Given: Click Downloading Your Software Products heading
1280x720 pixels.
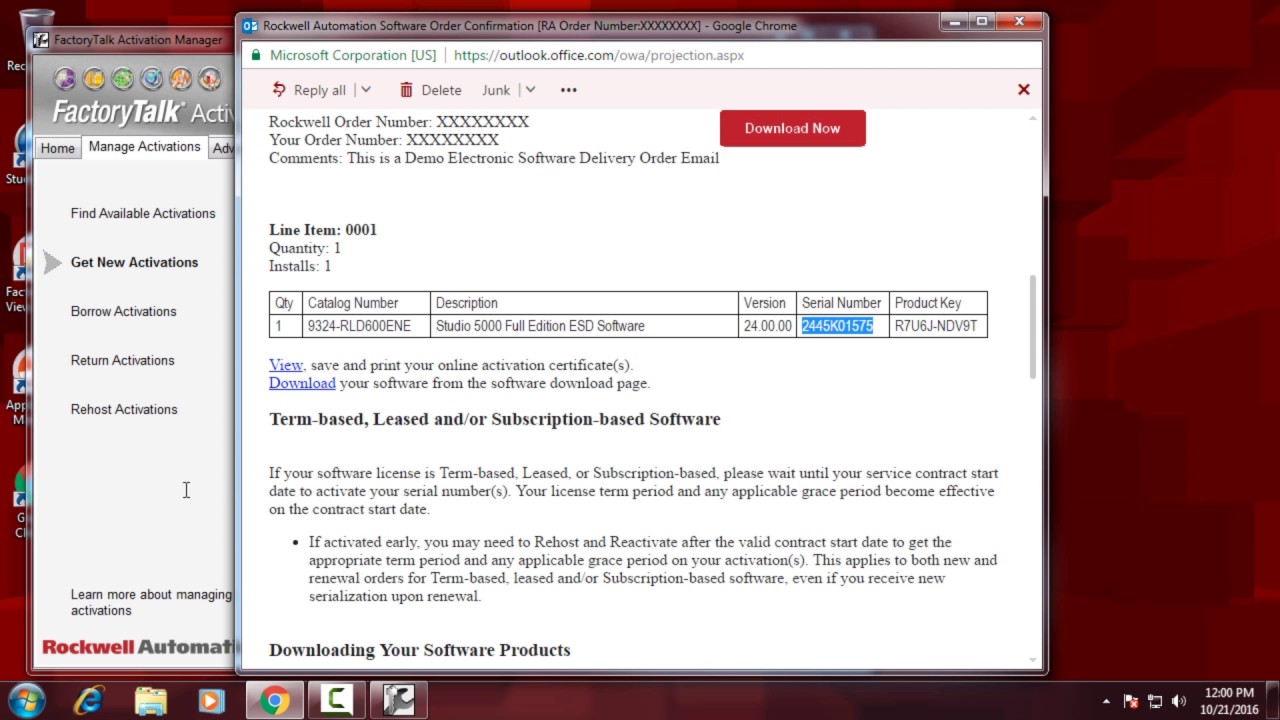Looking at the screenshot, I should [420, 650].
